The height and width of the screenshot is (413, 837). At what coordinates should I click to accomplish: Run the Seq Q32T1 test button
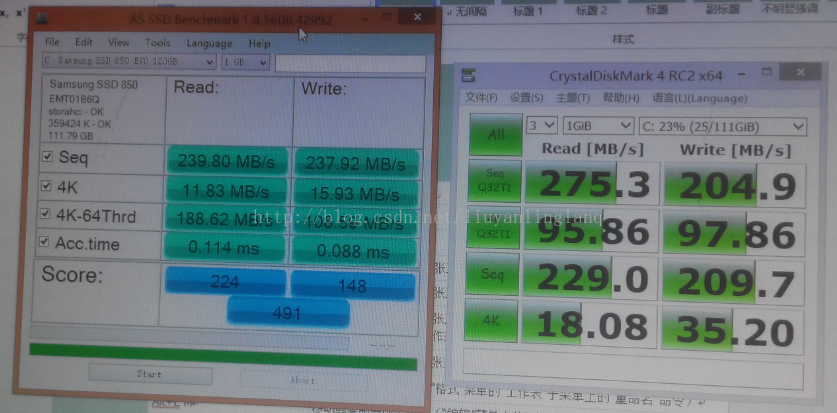tap(494, 180)
